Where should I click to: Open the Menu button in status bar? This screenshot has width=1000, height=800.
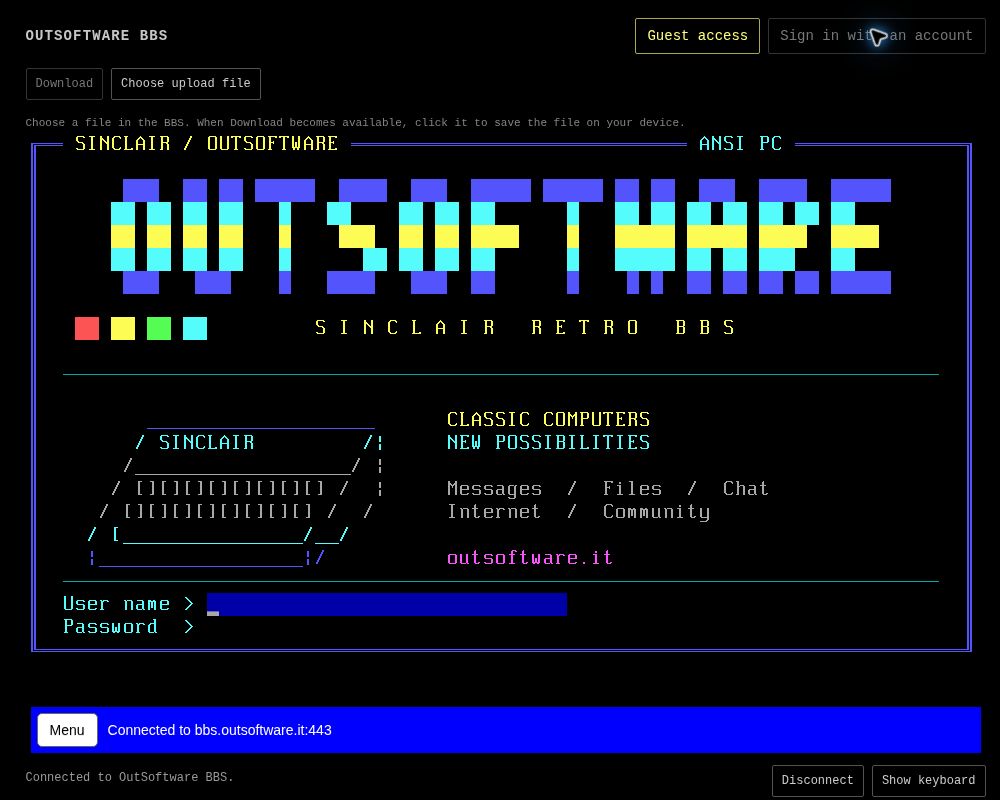click(x=67, y=730)
